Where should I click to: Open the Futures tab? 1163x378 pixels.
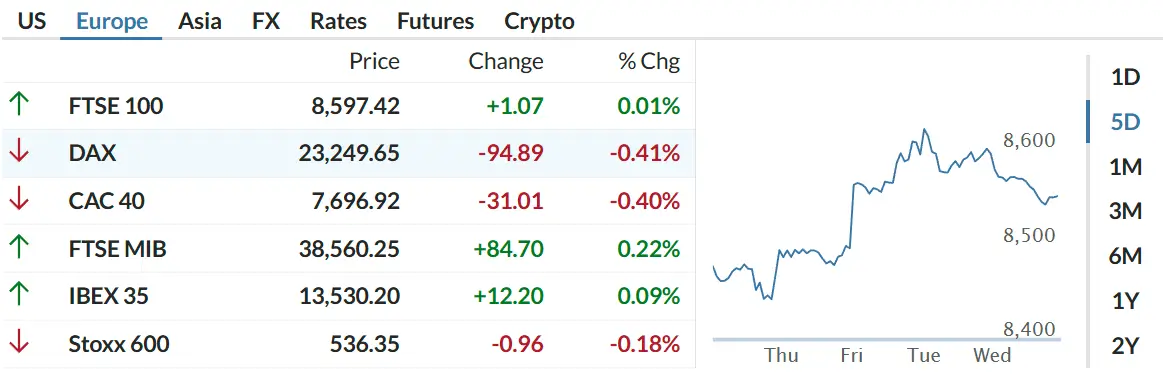(x=435, y=21)
